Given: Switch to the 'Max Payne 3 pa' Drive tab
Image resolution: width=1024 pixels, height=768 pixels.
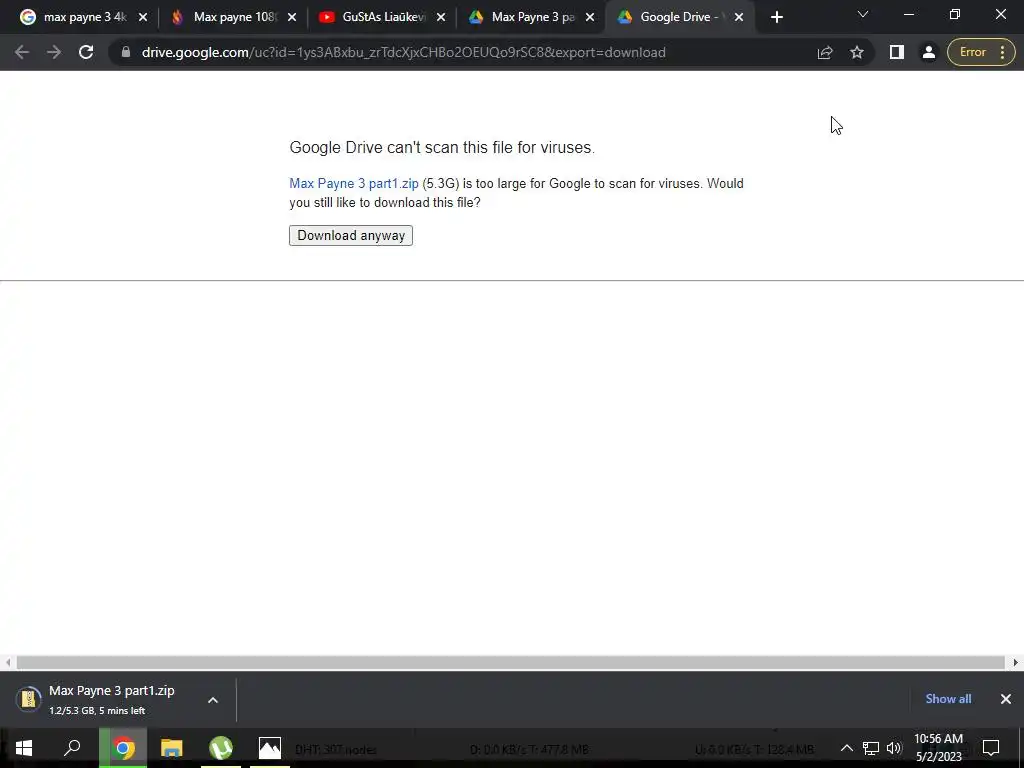Looking at the screenshot, I should tap(531, 17).
